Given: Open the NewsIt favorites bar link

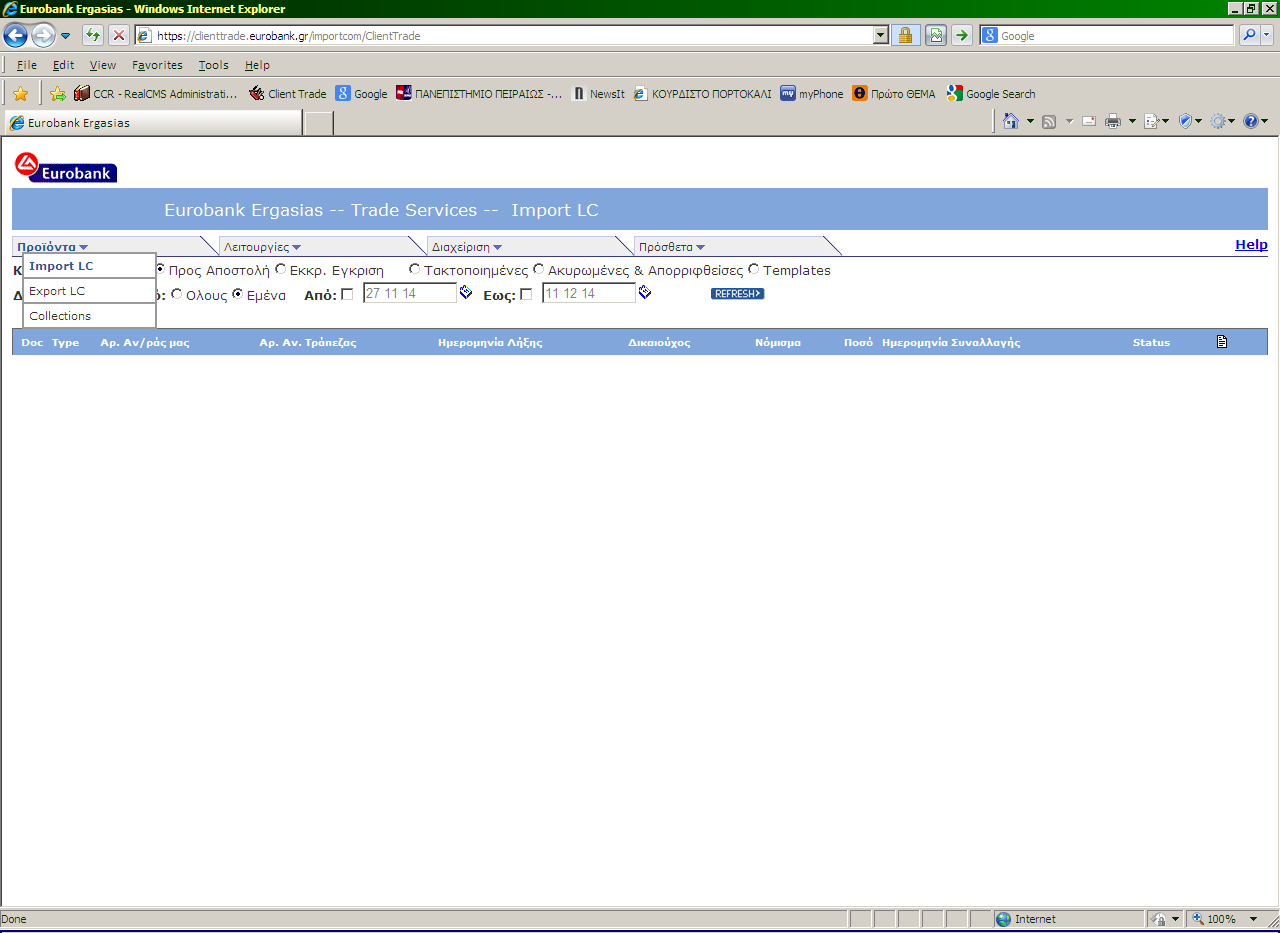Looking at the screenshot, I should 598,94.
